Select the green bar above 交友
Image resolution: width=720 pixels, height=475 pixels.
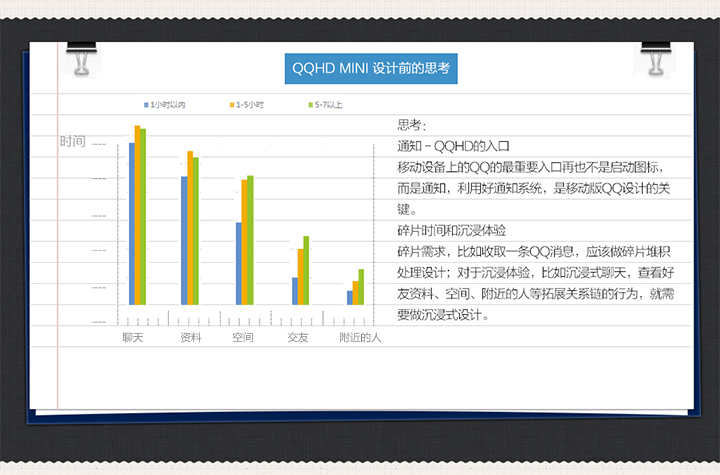pos(306,271)
